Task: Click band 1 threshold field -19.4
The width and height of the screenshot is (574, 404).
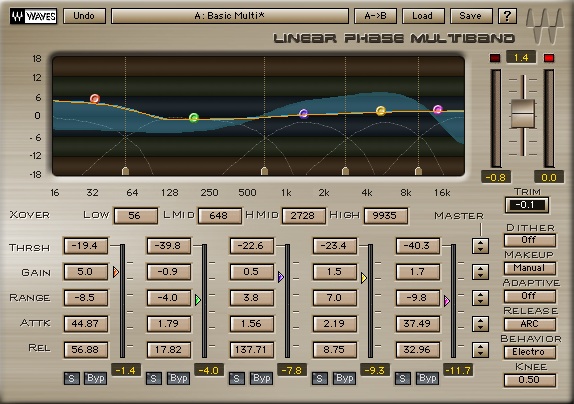Action: 86,246
